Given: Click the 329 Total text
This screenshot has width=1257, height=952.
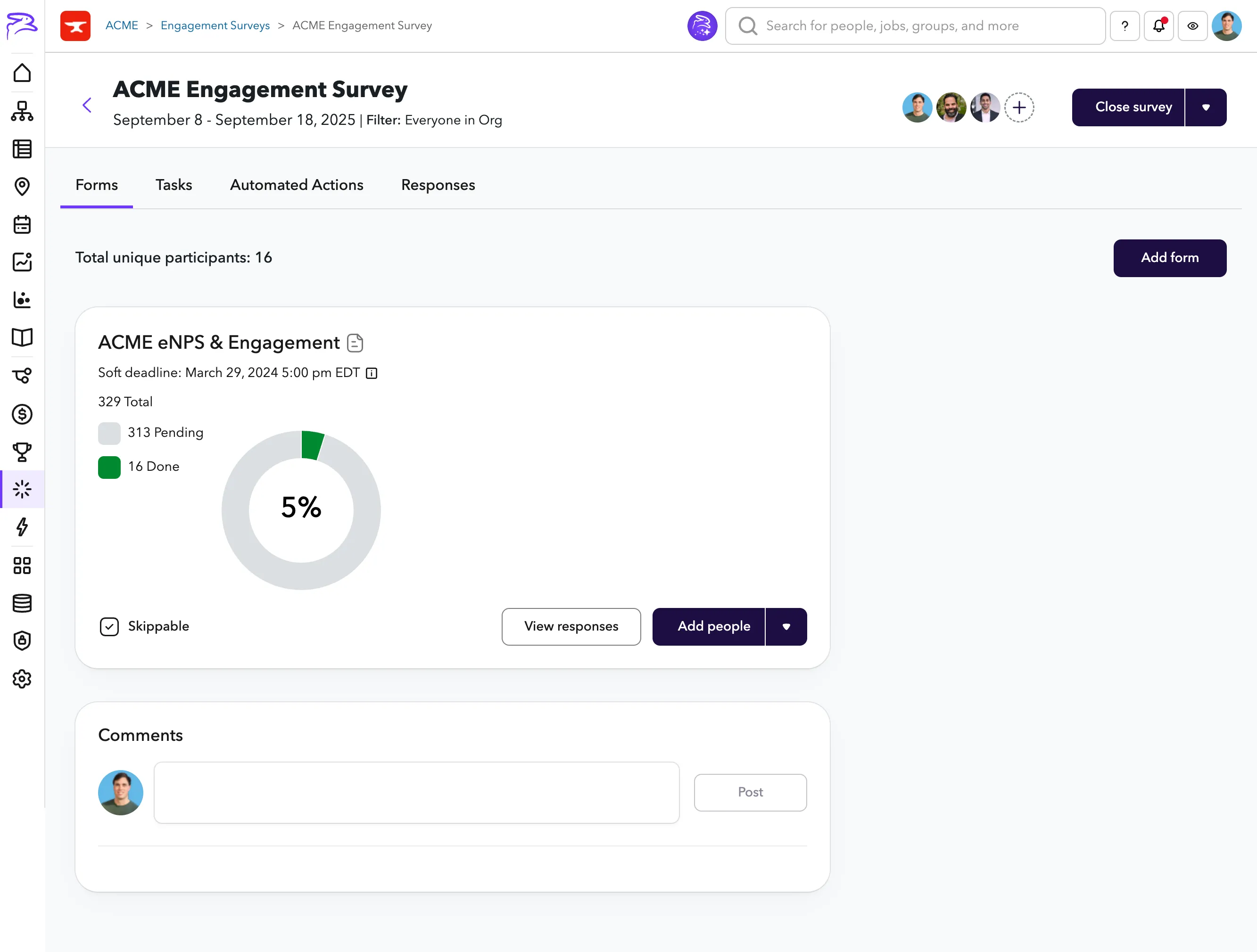Looking at the screenshot, I should (x=125, y=402).
